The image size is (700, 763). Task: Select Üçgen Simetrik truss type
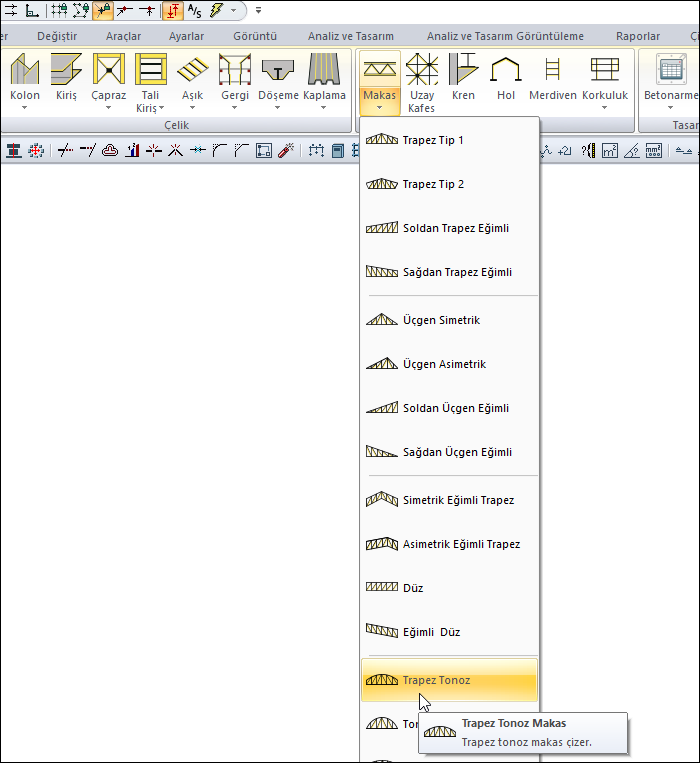coord(441,320)
